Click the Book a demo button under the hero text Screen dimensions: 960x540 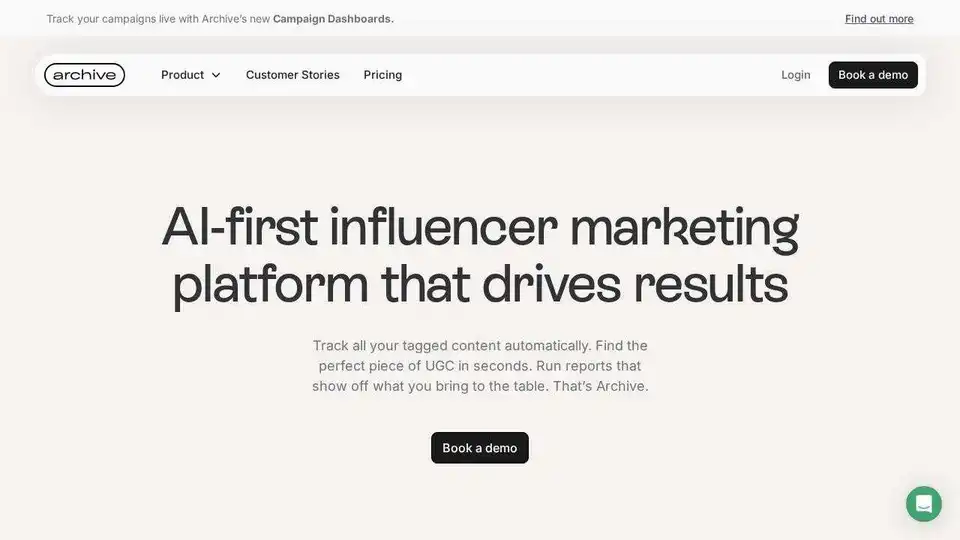pyautogui.click(x=479, y=448)
